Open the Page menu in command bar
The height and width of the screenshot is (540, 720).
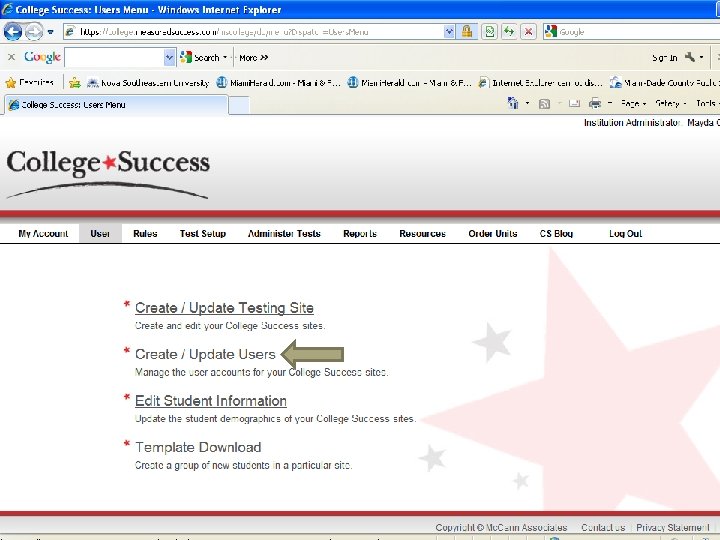point(633,103)
